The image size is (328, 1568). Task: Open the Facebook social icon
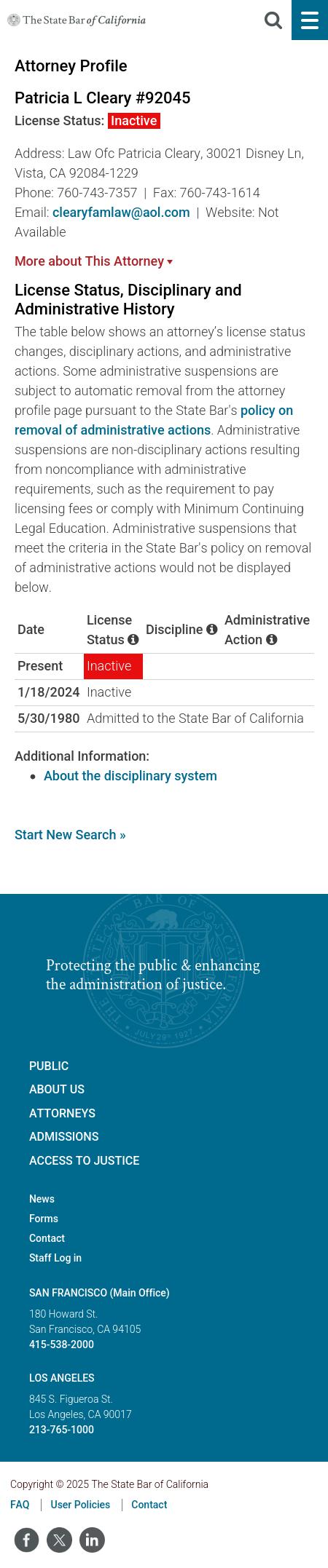pyautogui.click(x=27, y=1540)
